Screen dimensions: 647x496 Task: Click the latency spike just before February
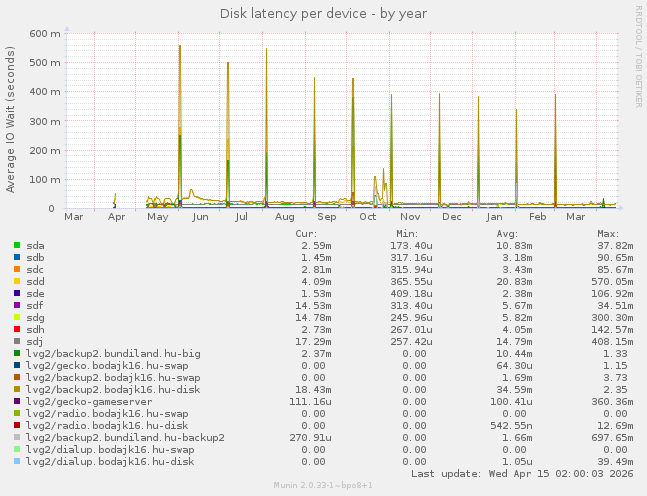[x=516, y=157]
